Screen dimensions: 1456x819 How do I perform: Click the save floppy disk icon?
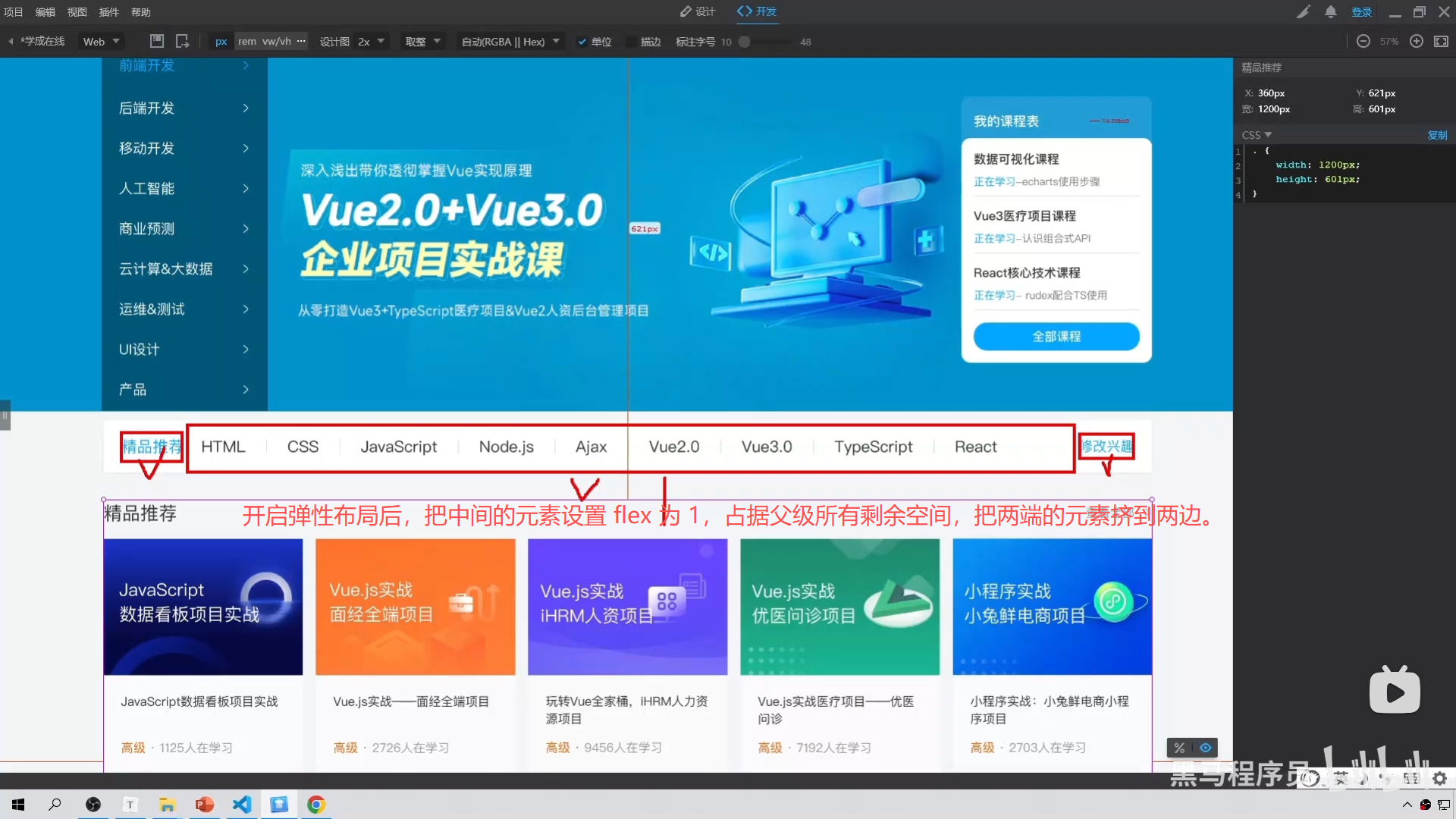click(x=157, y=41)
